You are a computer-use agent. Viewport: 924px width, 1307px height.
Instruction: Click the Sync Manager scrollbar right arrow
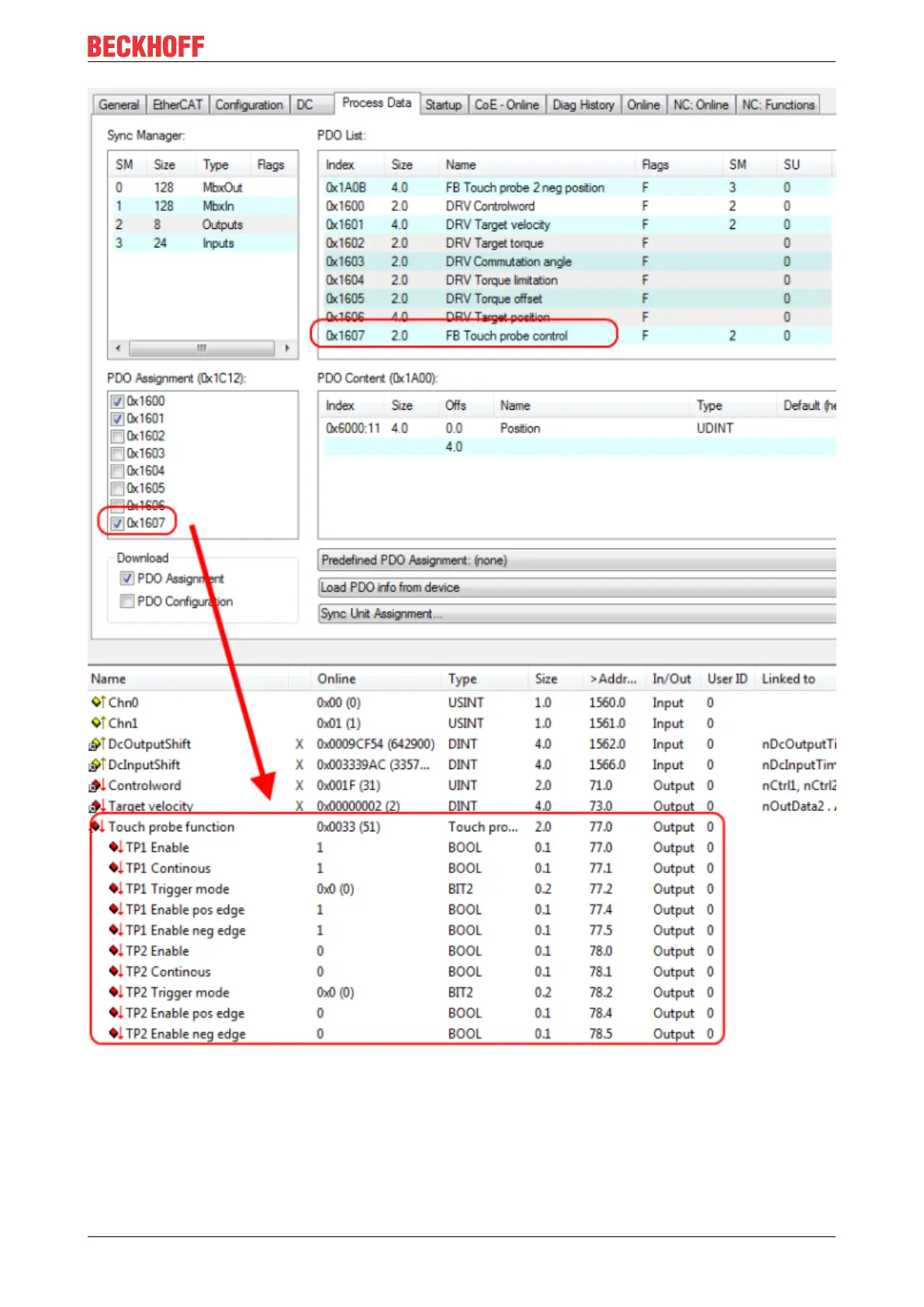point(287,348)
